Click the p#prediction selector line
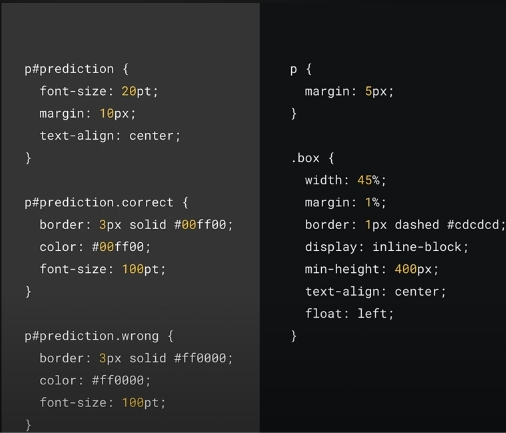This screenshot has height=433, width=506. (x=76, y=69)
